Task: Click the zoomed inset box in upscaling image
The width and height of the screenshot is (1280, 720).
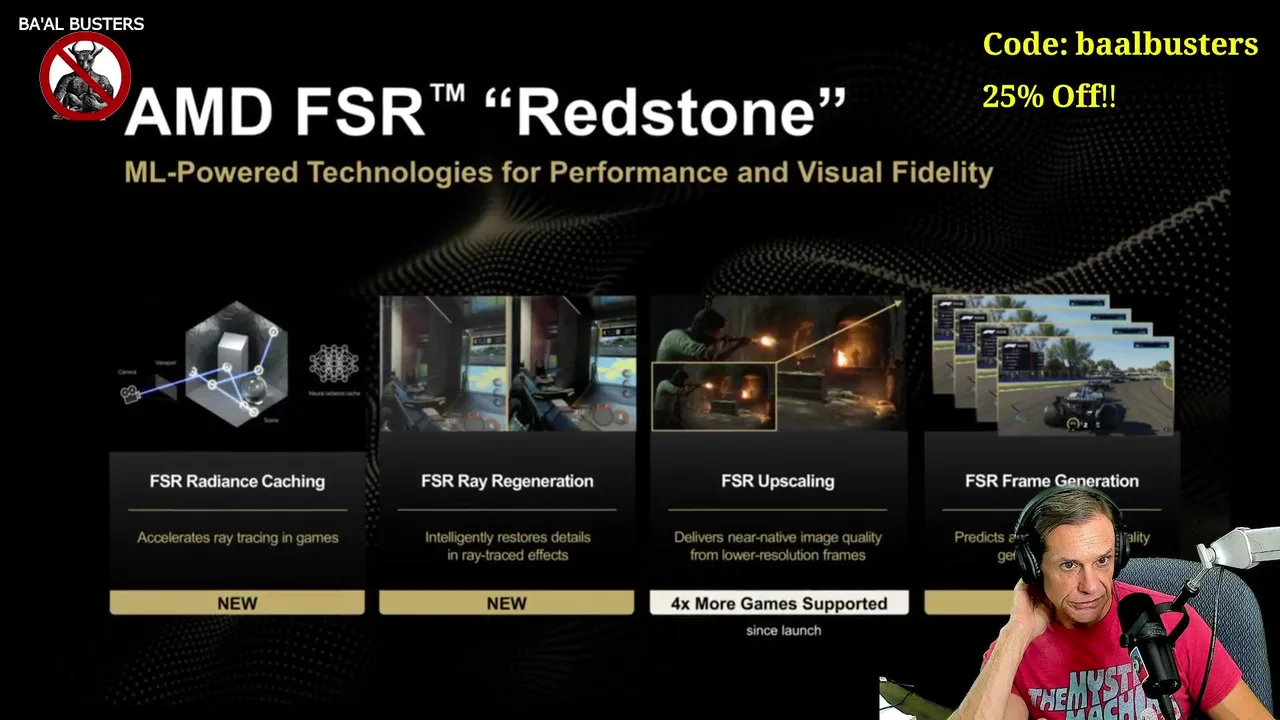Action: [713, 397]
